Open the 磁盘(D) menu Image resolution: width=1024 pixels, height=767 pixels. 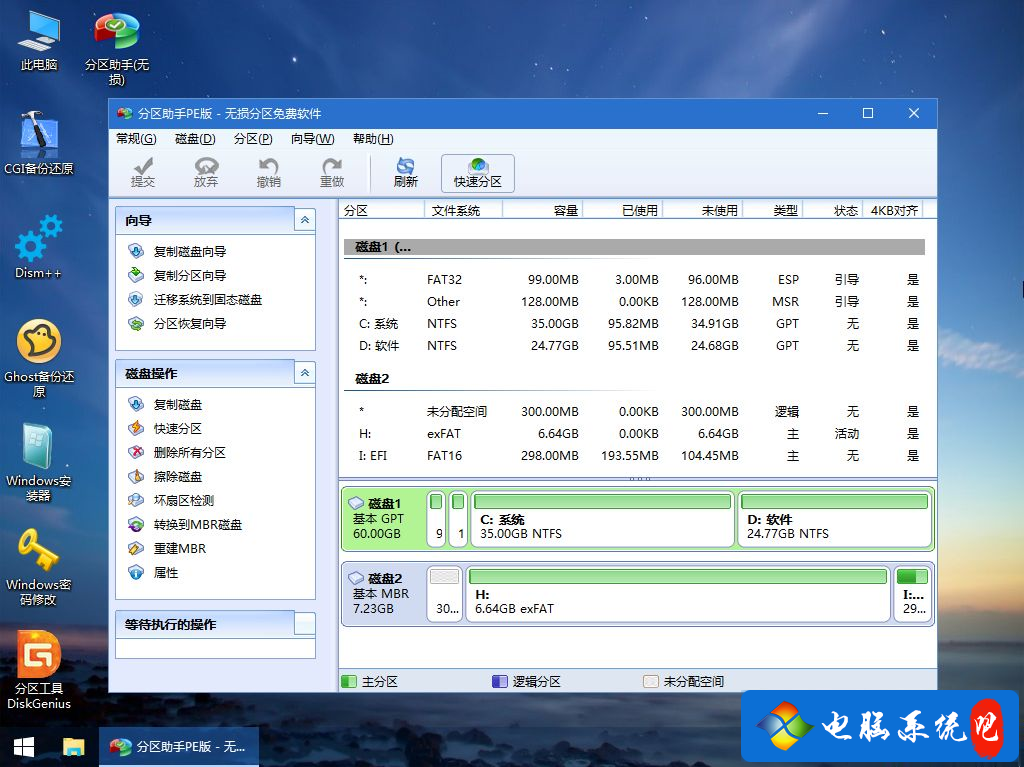pos(196,139)
